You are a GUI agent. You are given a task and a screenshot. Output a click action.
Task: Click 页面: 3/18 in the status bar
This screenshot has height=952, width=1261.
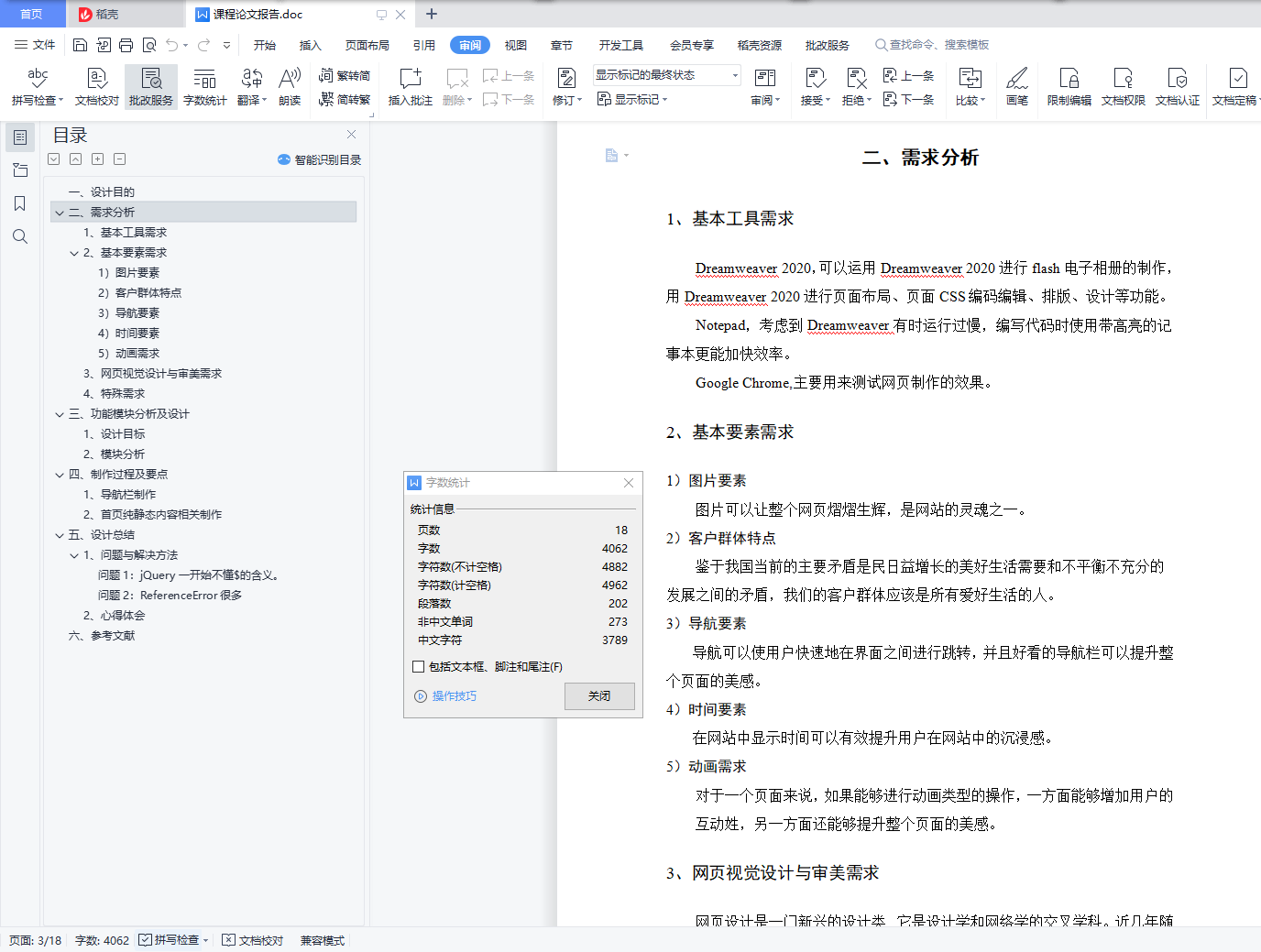[36, 940]
